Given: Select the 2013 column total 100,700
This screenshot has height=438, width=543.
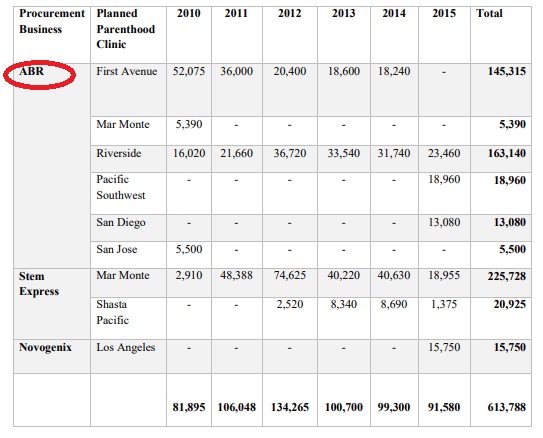Looking at the screenshot, I should [344, 407].
